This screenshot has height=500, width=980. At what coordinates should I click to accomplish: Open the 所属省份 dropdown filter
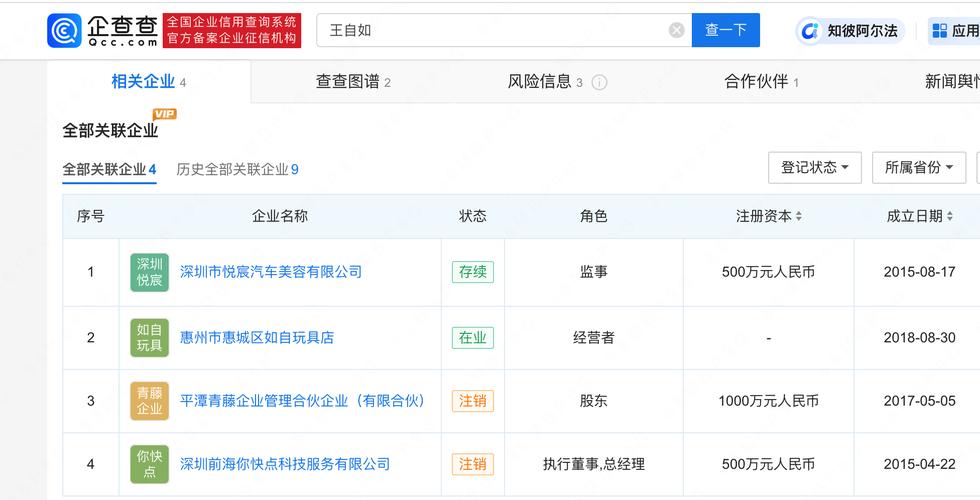(x=919, y=168)
